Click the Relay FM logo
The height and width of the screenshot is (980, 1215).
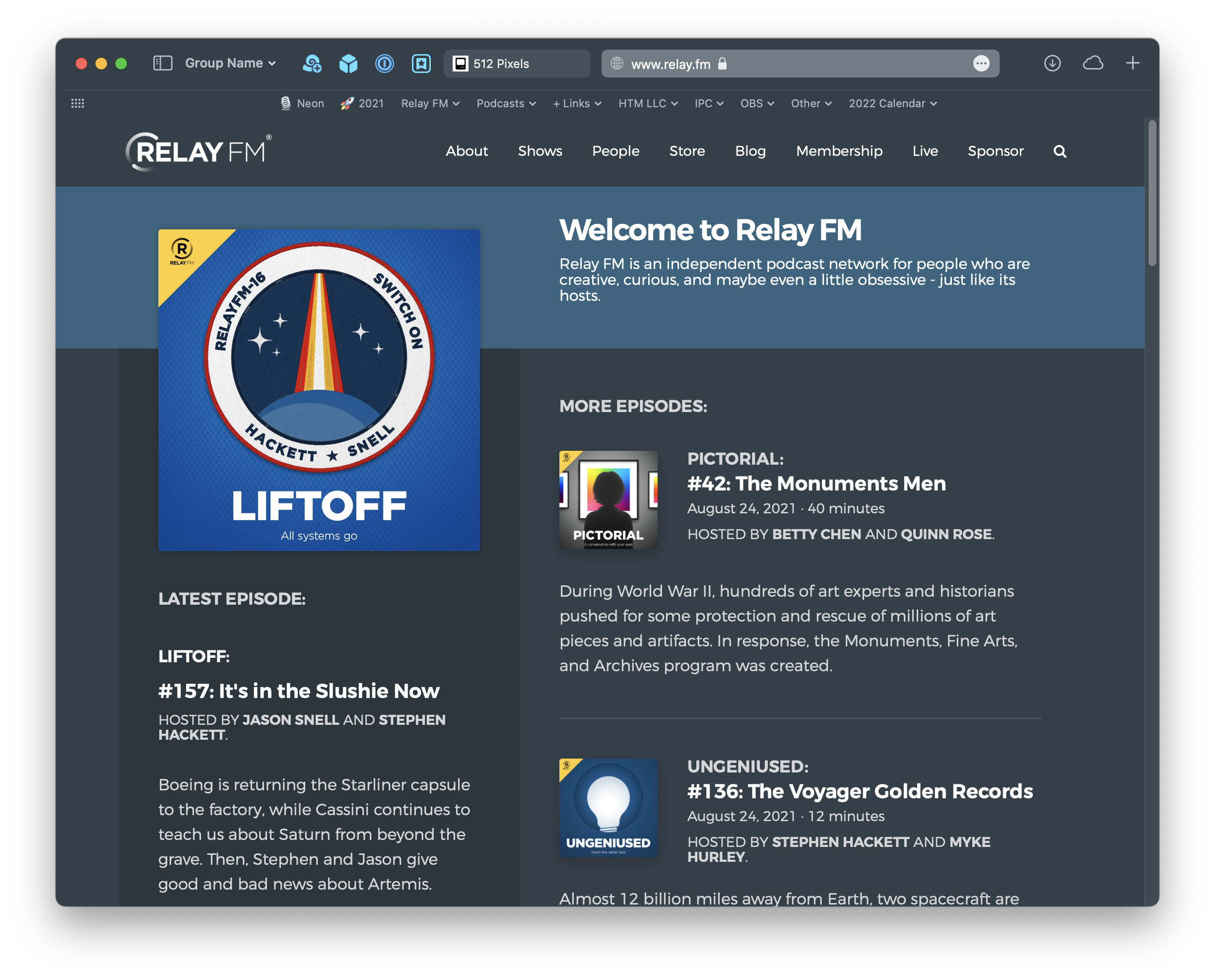199,151
